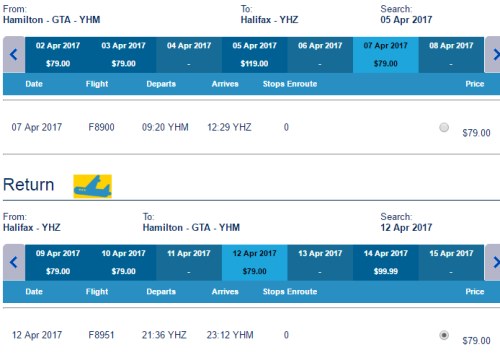Screen dimensions: 500x360
Task: Choose 03 Apr 2017 departure tab
Action: [x=123, y=55]
